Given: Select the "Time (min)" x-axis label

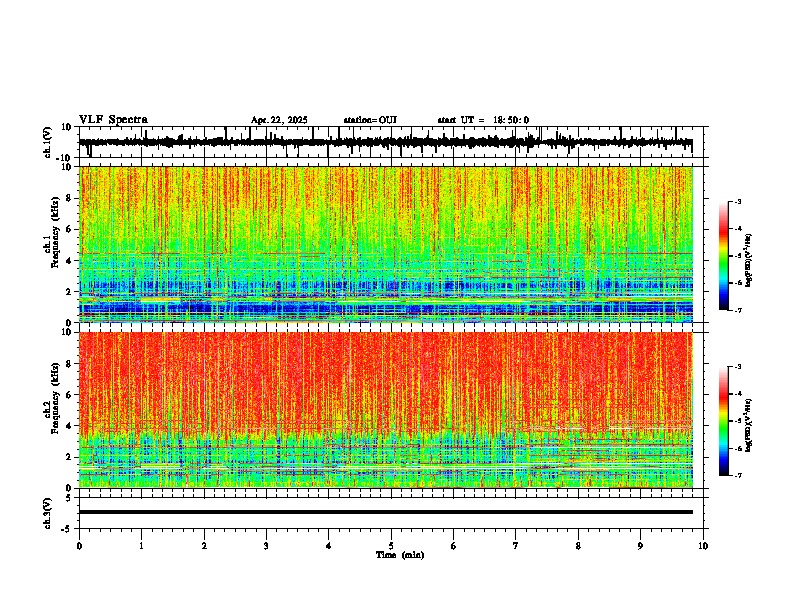Looking at the screenshot, I should click(400, 555).
